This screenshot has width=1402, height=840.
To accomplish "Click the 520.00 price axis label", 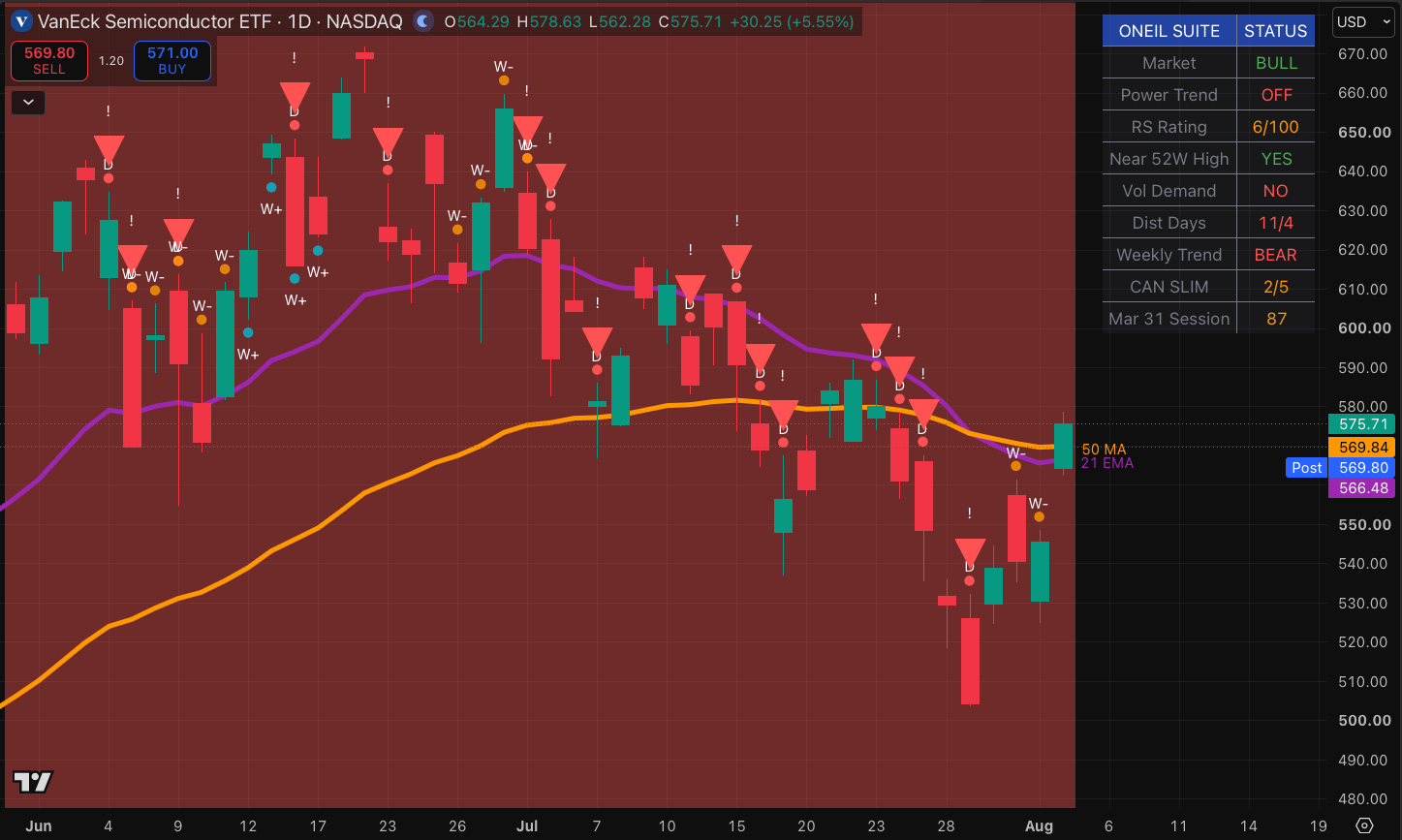I will [x=1364, y=641].
